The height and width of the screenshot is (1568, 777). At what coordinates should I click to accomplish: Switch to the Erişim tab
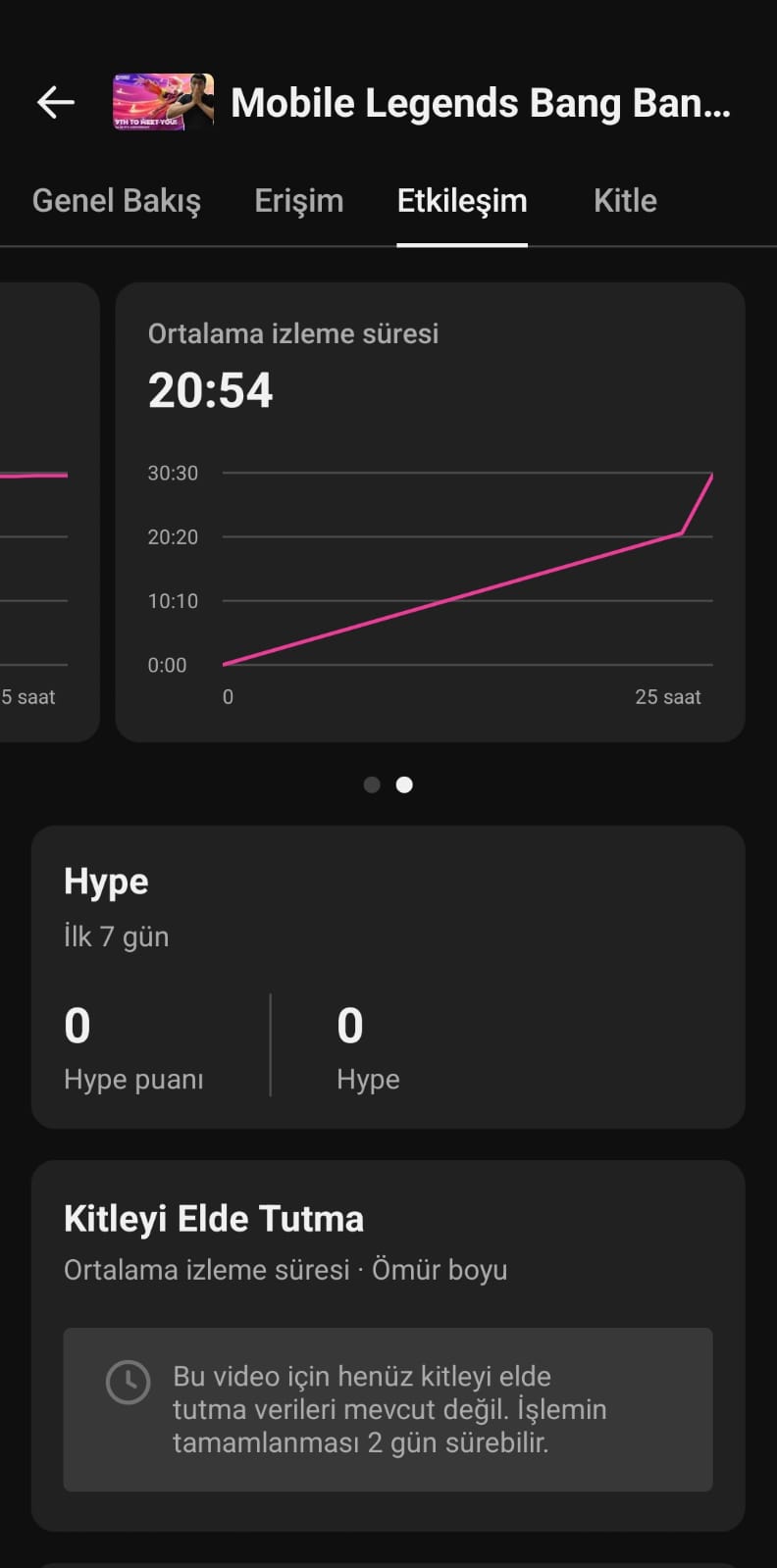(x=299, y=201)
